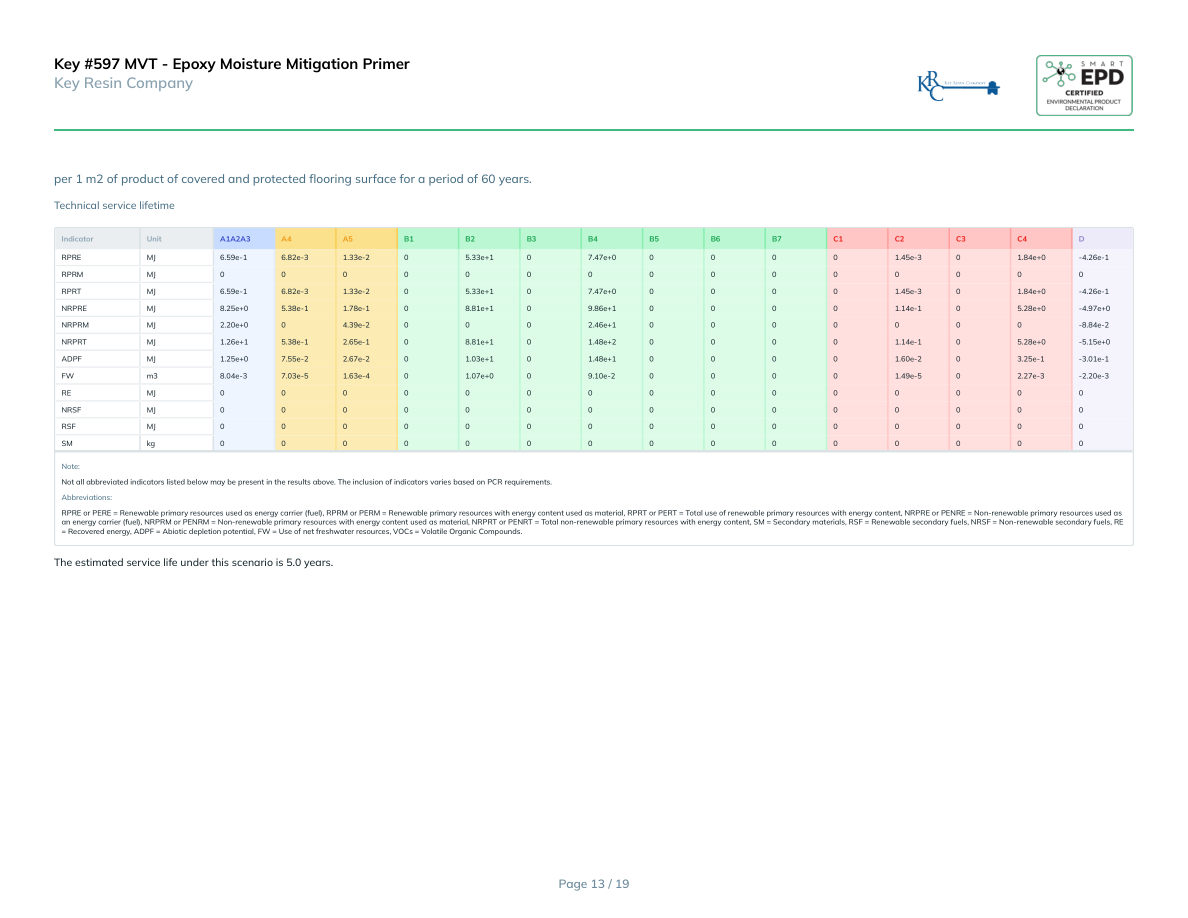This screenshot has height=918, width=1188.
Task: Click the C2 column header
Action: point(899,239)
